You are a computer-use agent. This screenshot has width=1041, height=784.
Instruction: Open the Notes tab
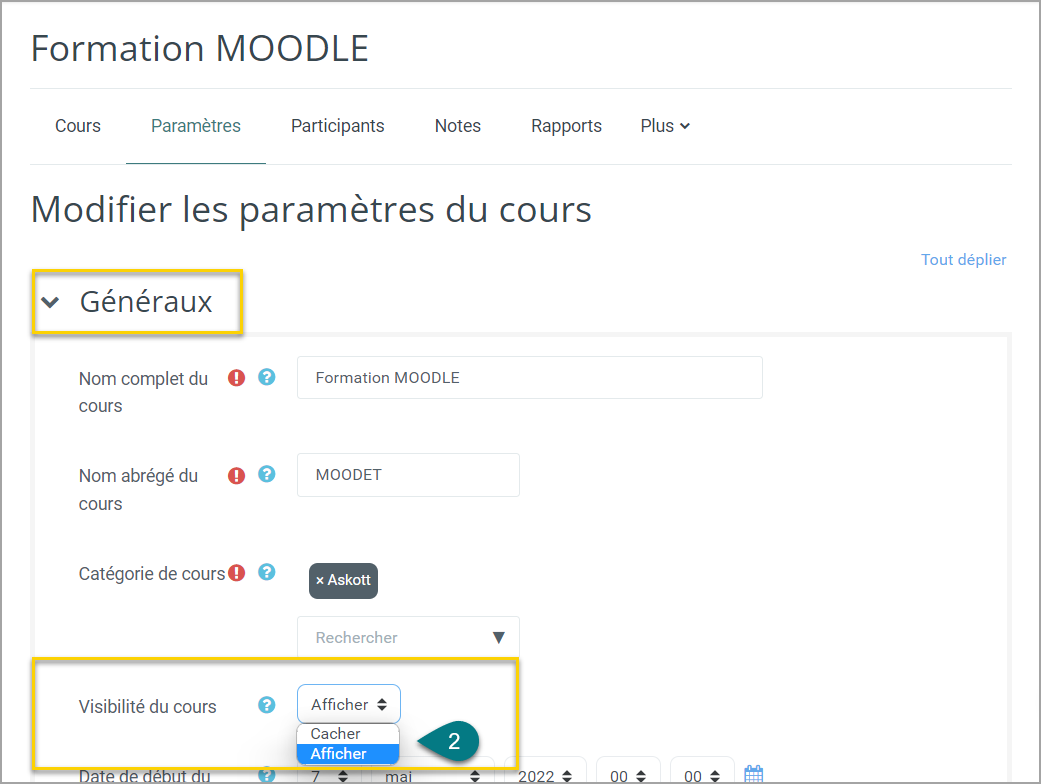[x=457, y=126]
